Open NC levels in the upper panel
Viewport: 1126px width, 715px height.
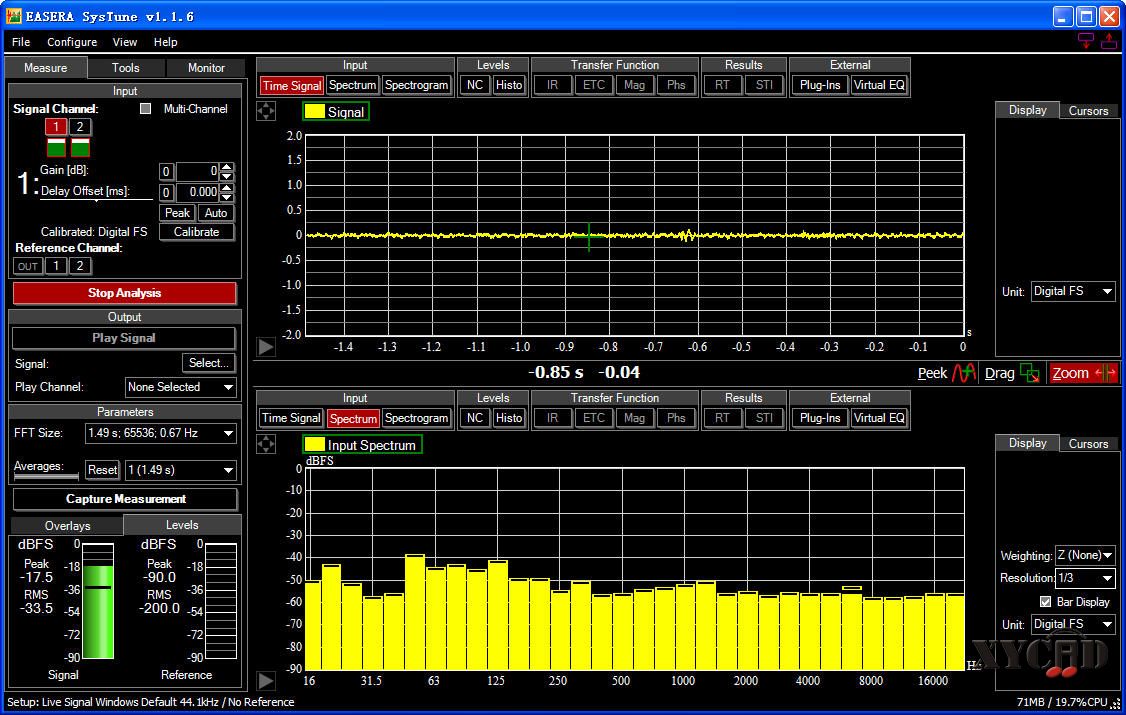point(475,85)
